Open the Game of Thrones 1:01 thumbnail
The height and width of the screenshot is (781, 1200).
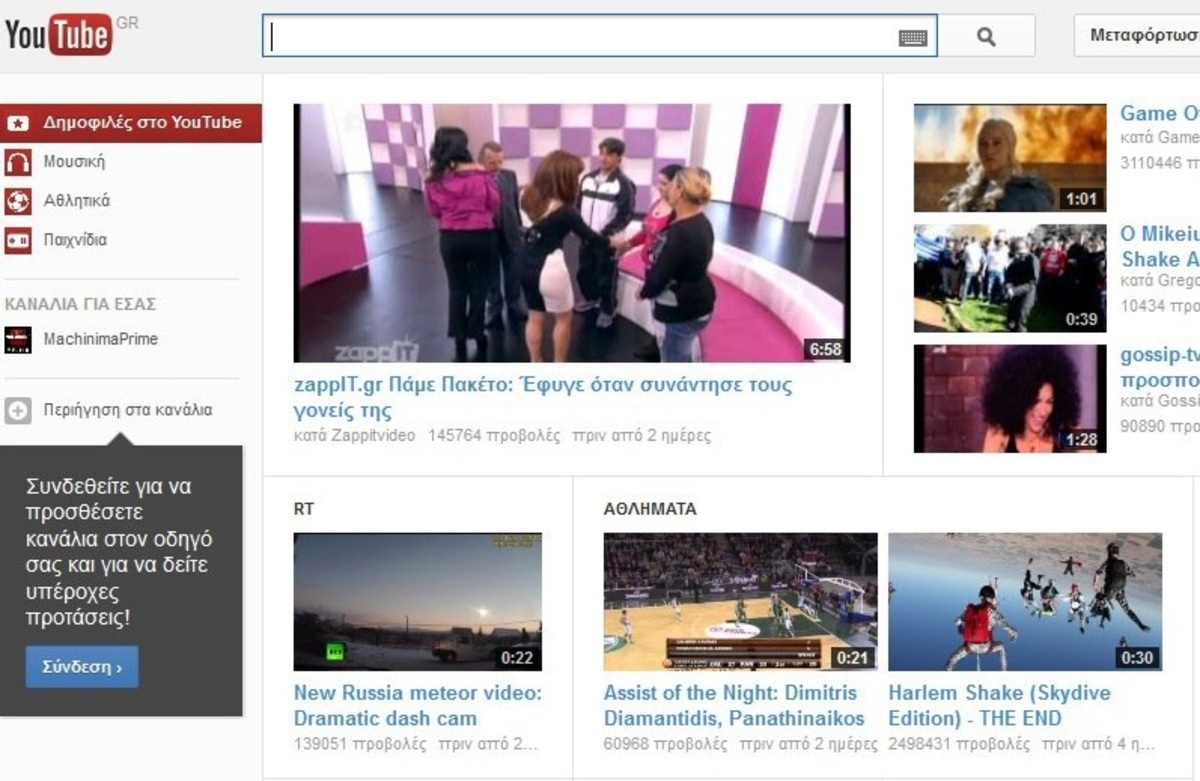tap(1010, 157)
